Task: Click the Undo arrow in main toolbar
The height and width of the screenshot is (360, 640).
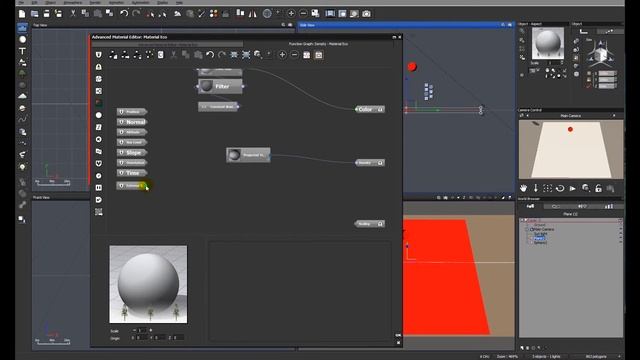Action: pos(124,13)
